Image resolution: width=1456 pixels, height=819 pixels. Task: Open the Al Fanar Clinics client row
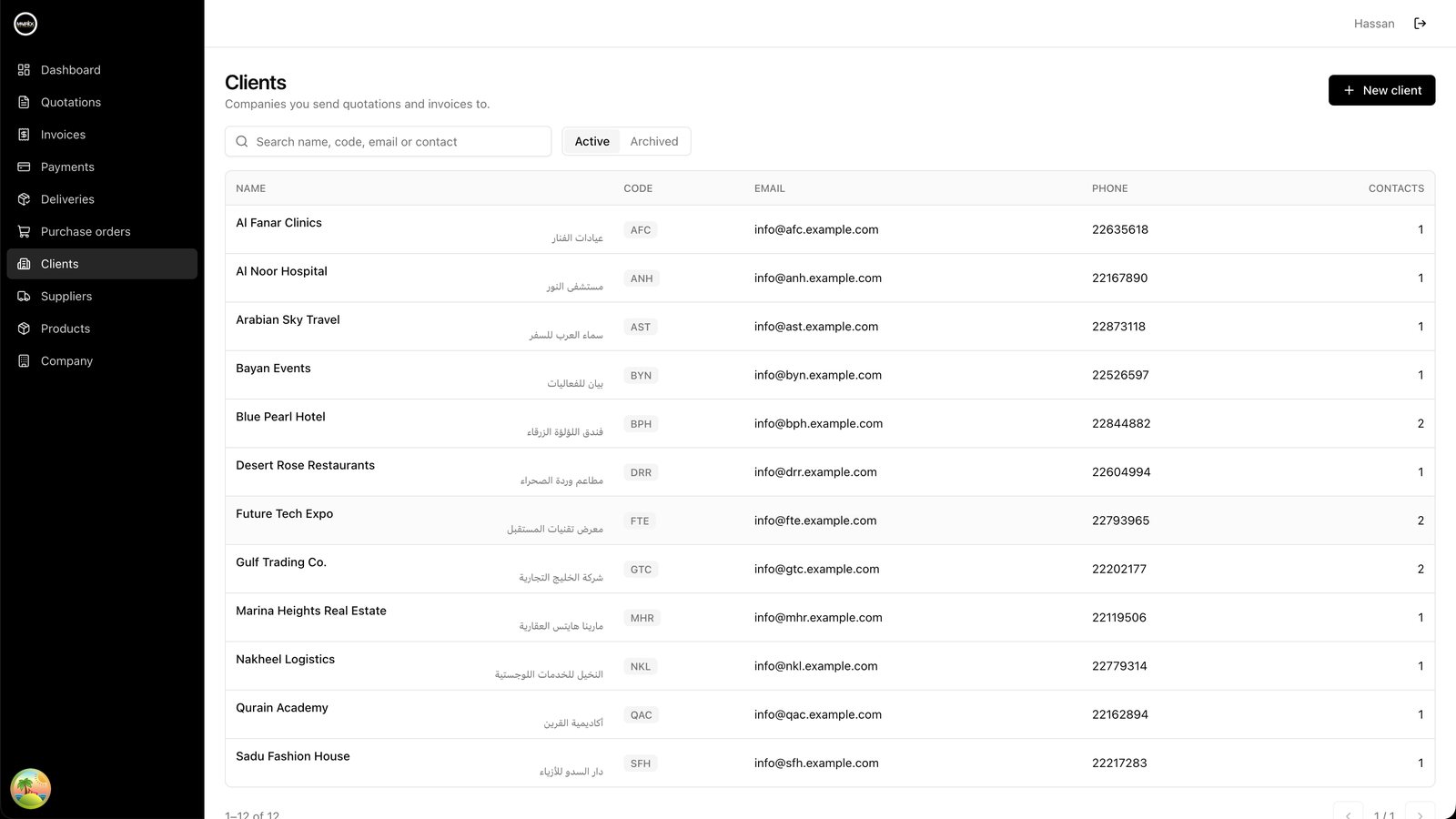click(830, 229)
